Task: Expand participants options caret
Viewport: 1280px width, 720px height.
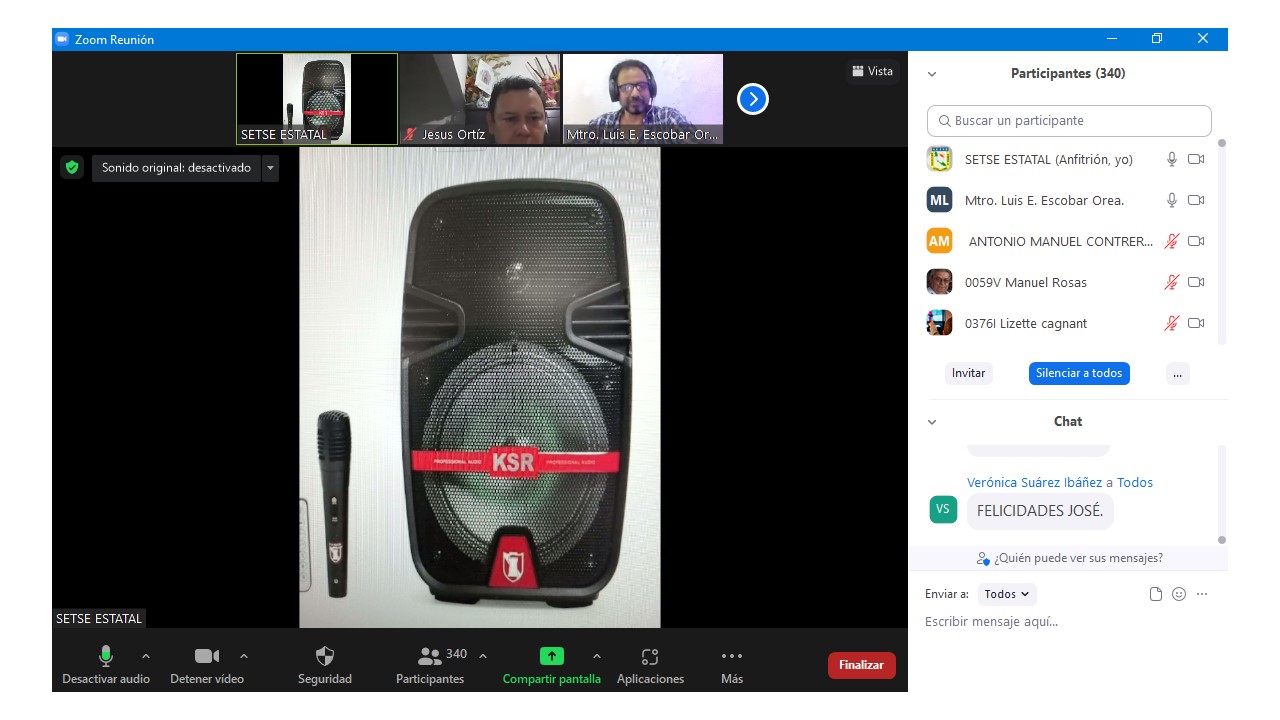Action: [483, 656]
